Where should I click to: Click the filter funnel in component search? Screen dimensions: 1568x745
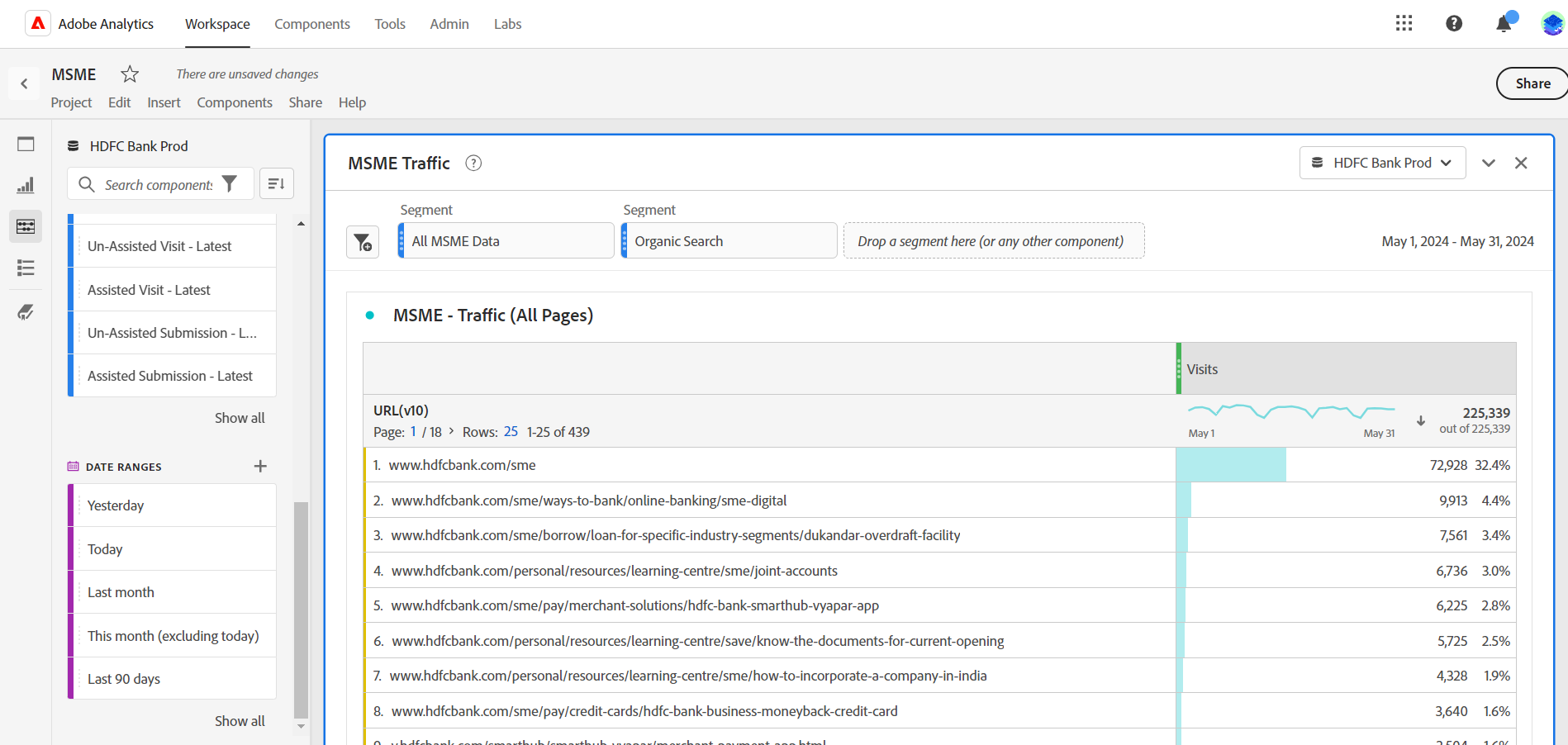[230, 183]
